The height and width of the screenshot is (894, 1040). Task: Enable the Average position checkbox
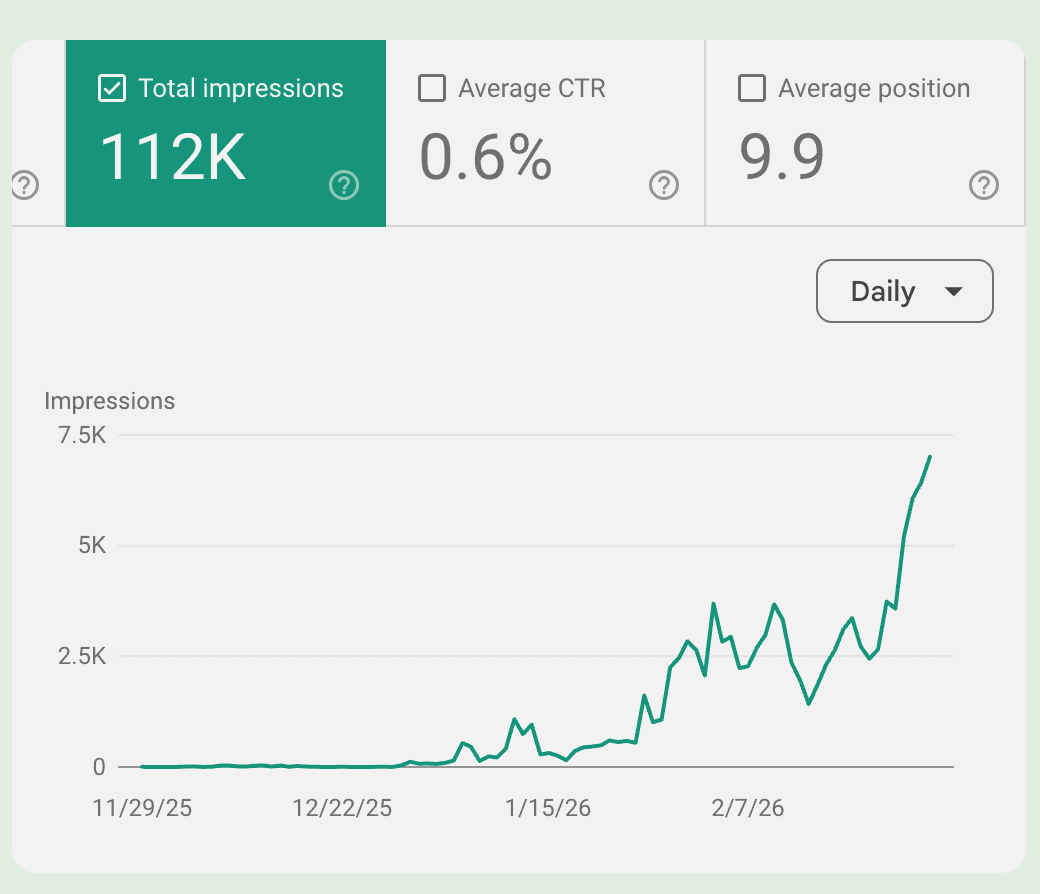click(751, 88)
